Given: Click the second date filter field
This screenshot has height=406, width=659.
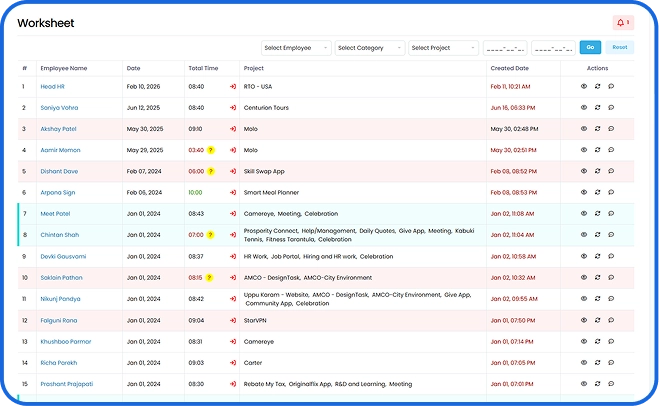Looking at the screenshot, I should coord(554,48).
